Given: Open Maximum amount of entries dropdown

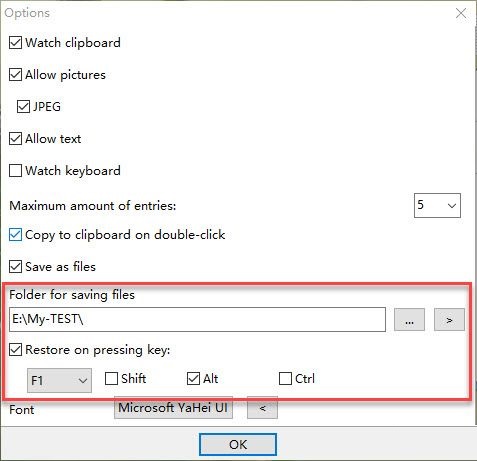Looking at the screenshot, I should click(x=437, y=205).
